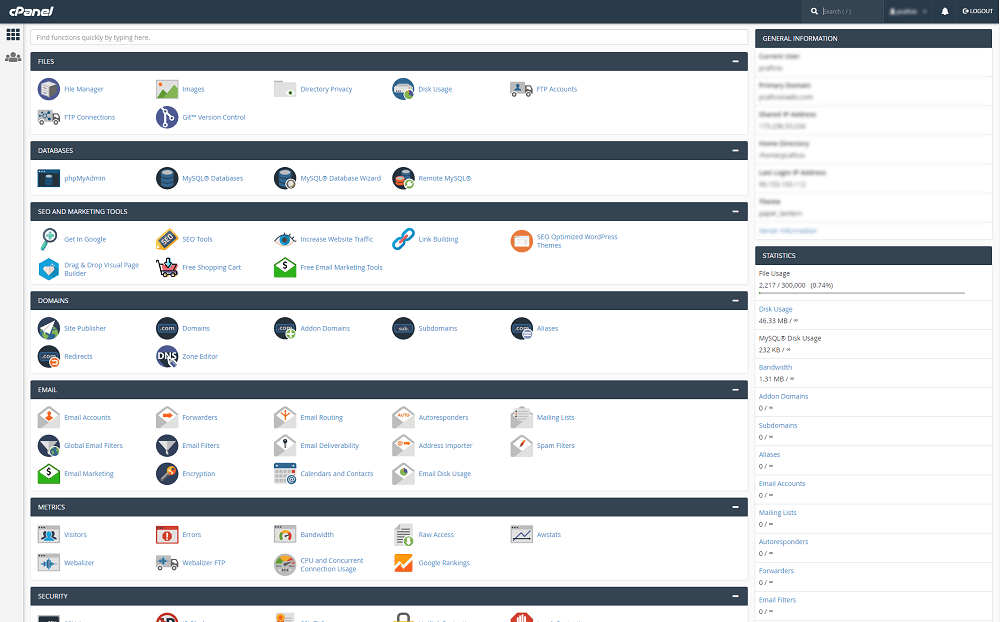Viewport: 1000px width, 622px height.
Task: Click the Zone Editor DNS icon
Action: (167, 357)
